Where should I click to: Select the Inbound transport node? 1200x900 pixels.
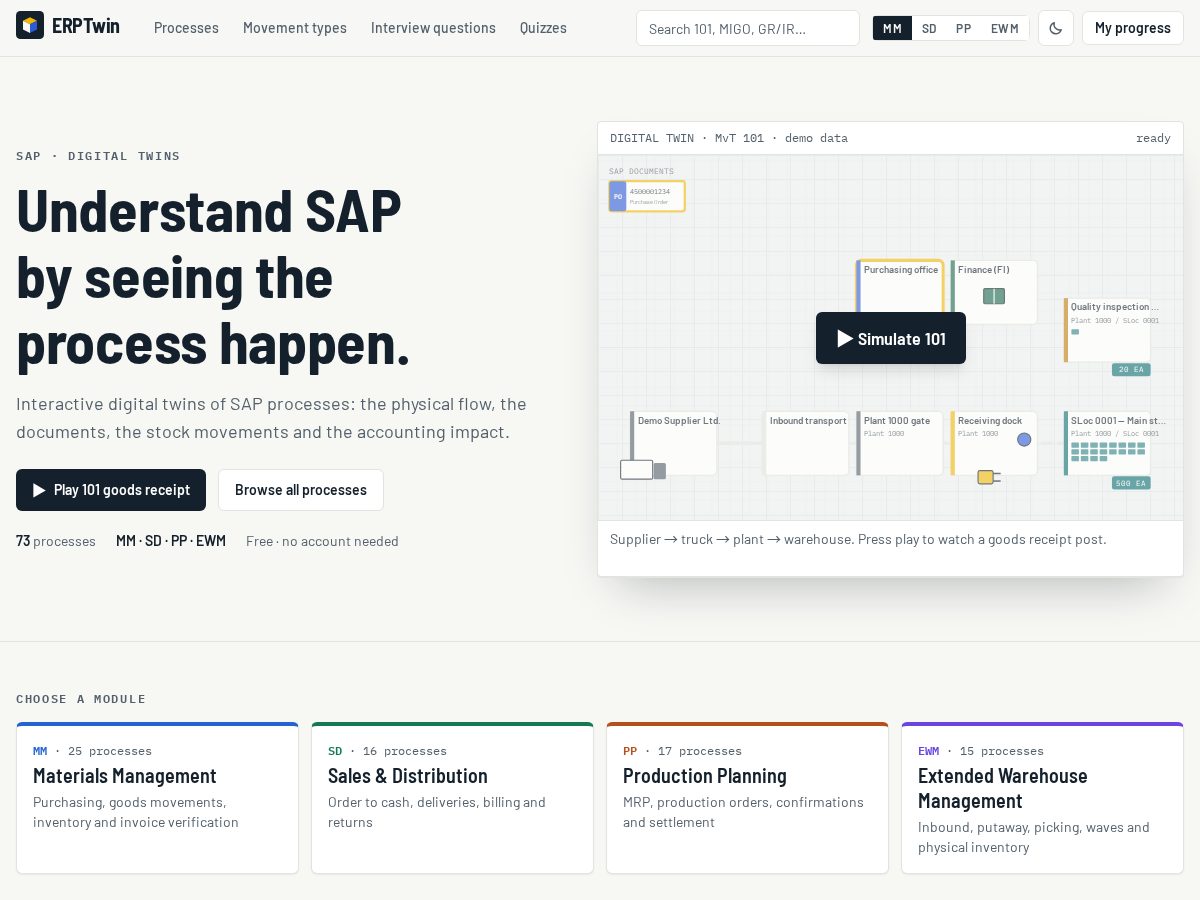(807, 443)
